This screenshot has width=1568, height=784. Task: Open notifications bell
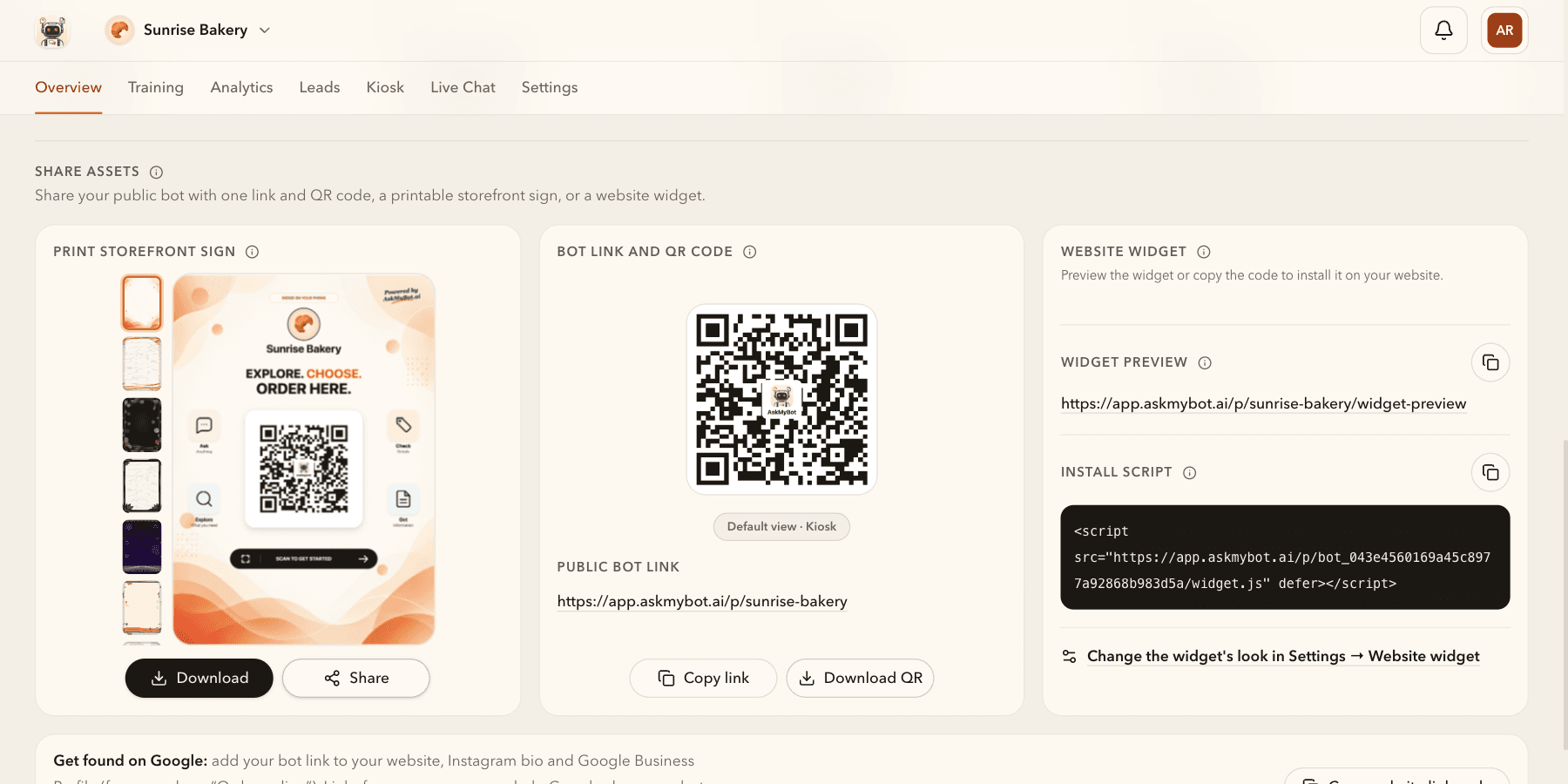(x=1443, y=30)
